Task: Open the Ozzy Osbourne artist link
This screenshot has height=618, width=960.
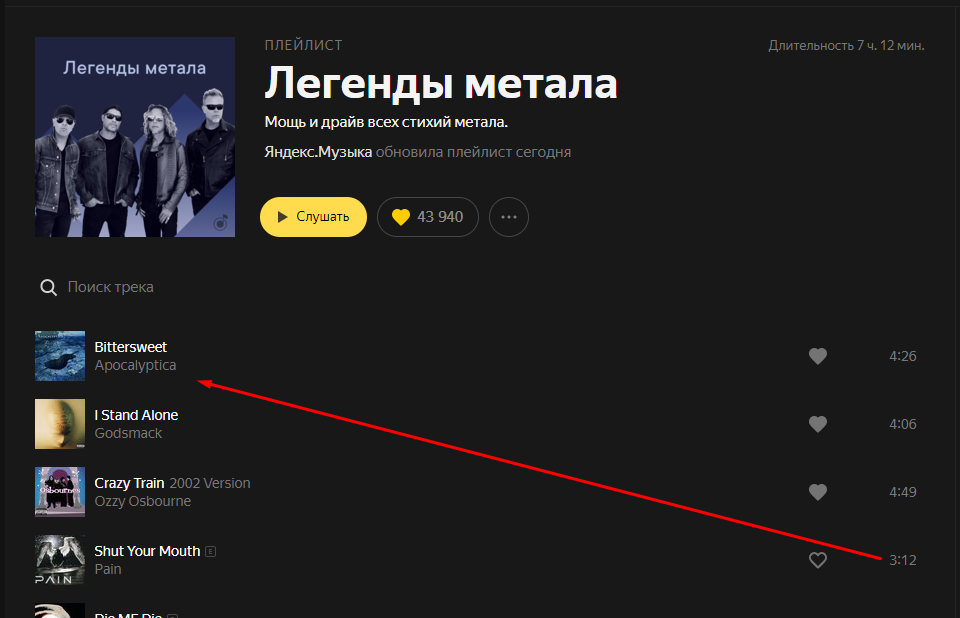Action: coord(143,501)
